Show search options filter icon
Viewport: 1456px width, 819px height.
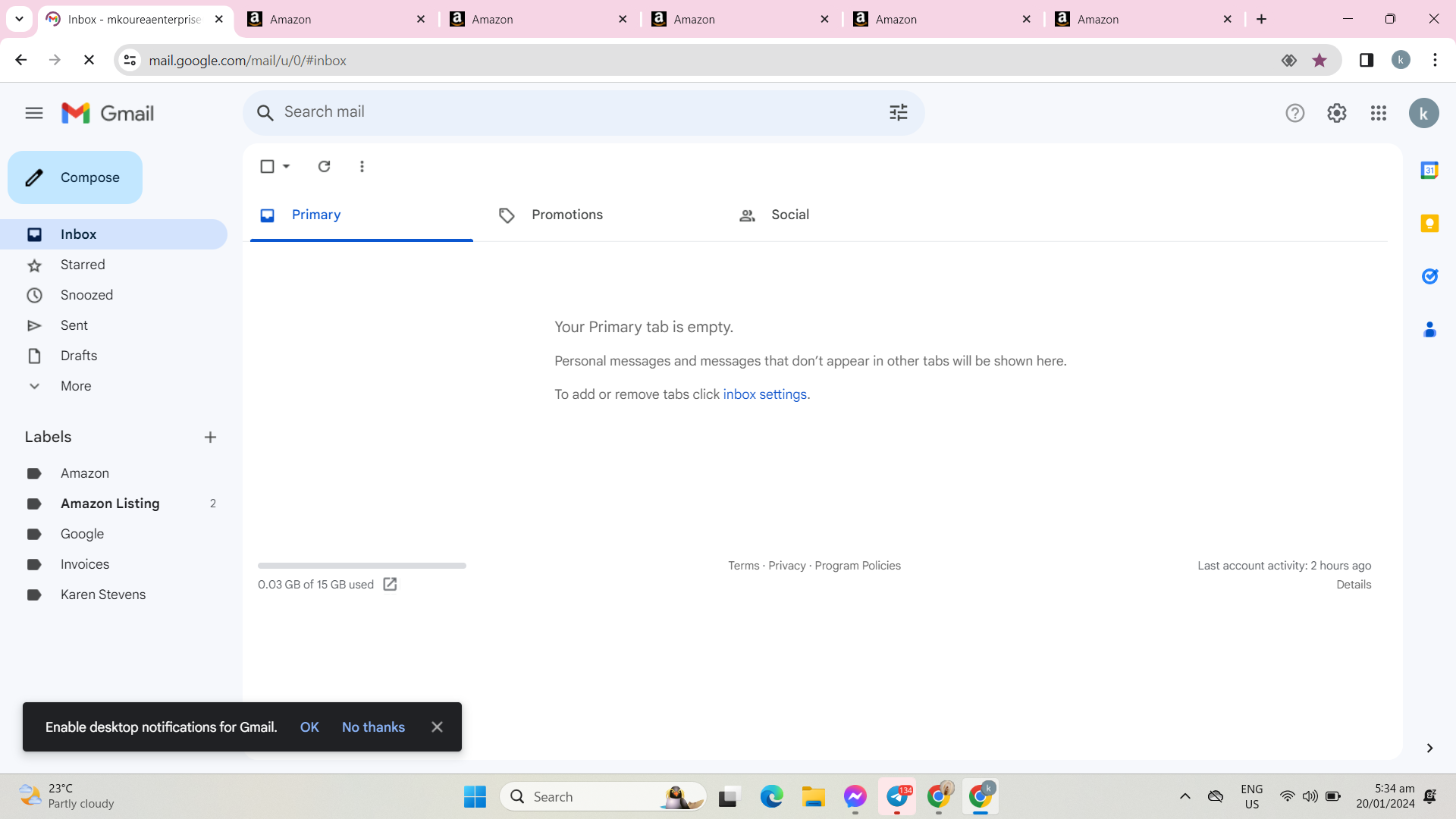point(899,113)
